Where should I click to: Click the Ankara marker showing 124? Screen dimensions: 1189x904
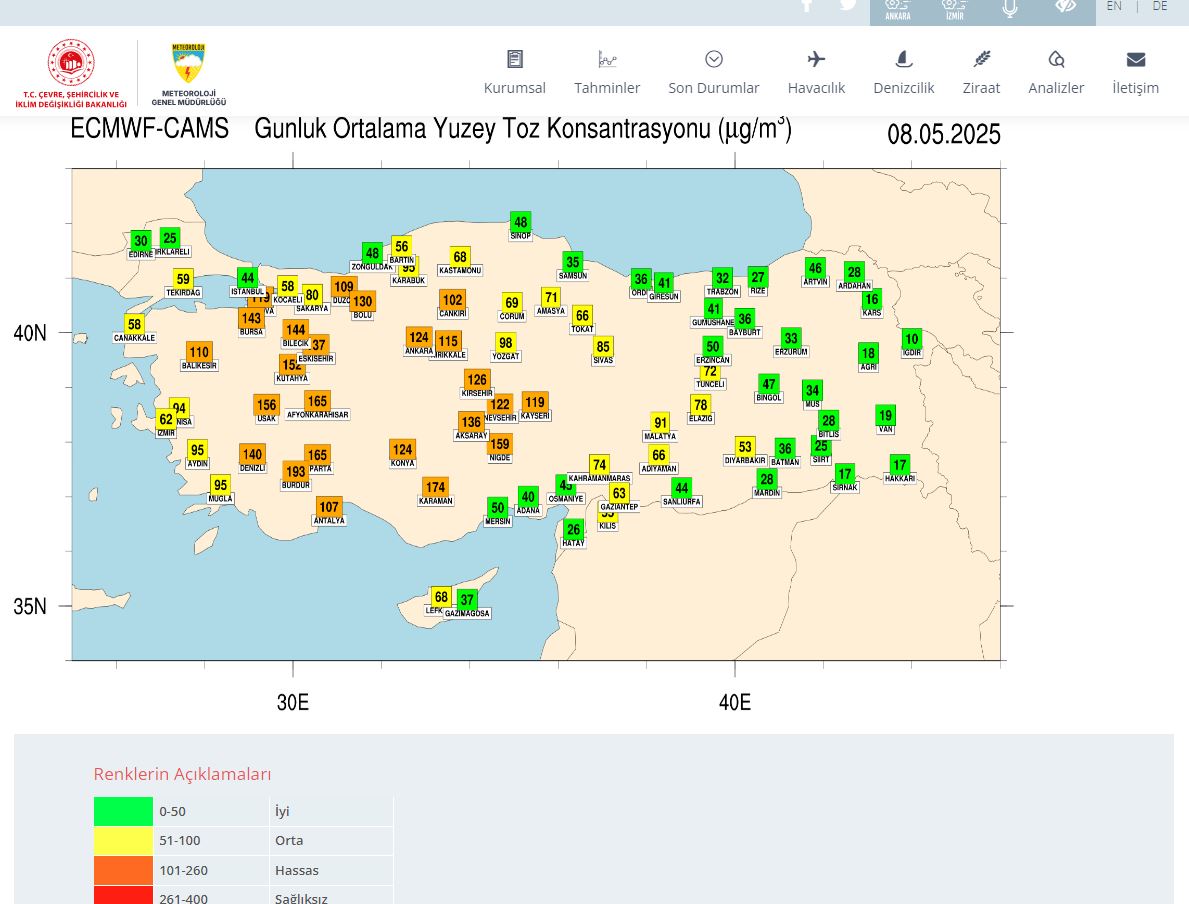pyautogui.click(x=419, y=337)
